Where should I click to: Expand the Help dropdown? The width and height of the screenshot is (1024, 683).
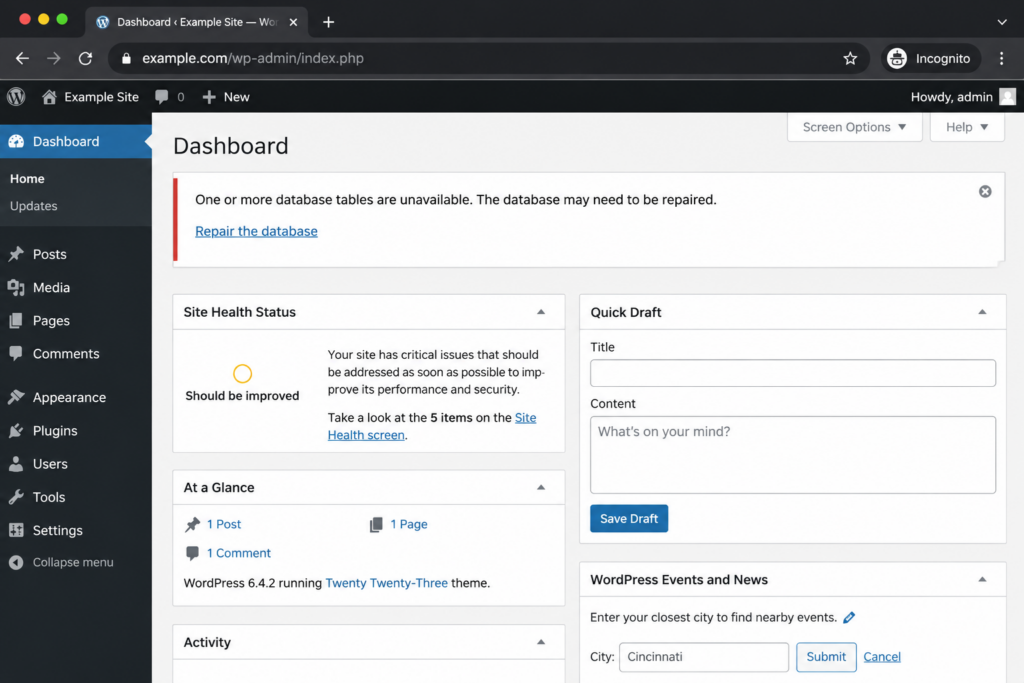[x=967, y=127]
